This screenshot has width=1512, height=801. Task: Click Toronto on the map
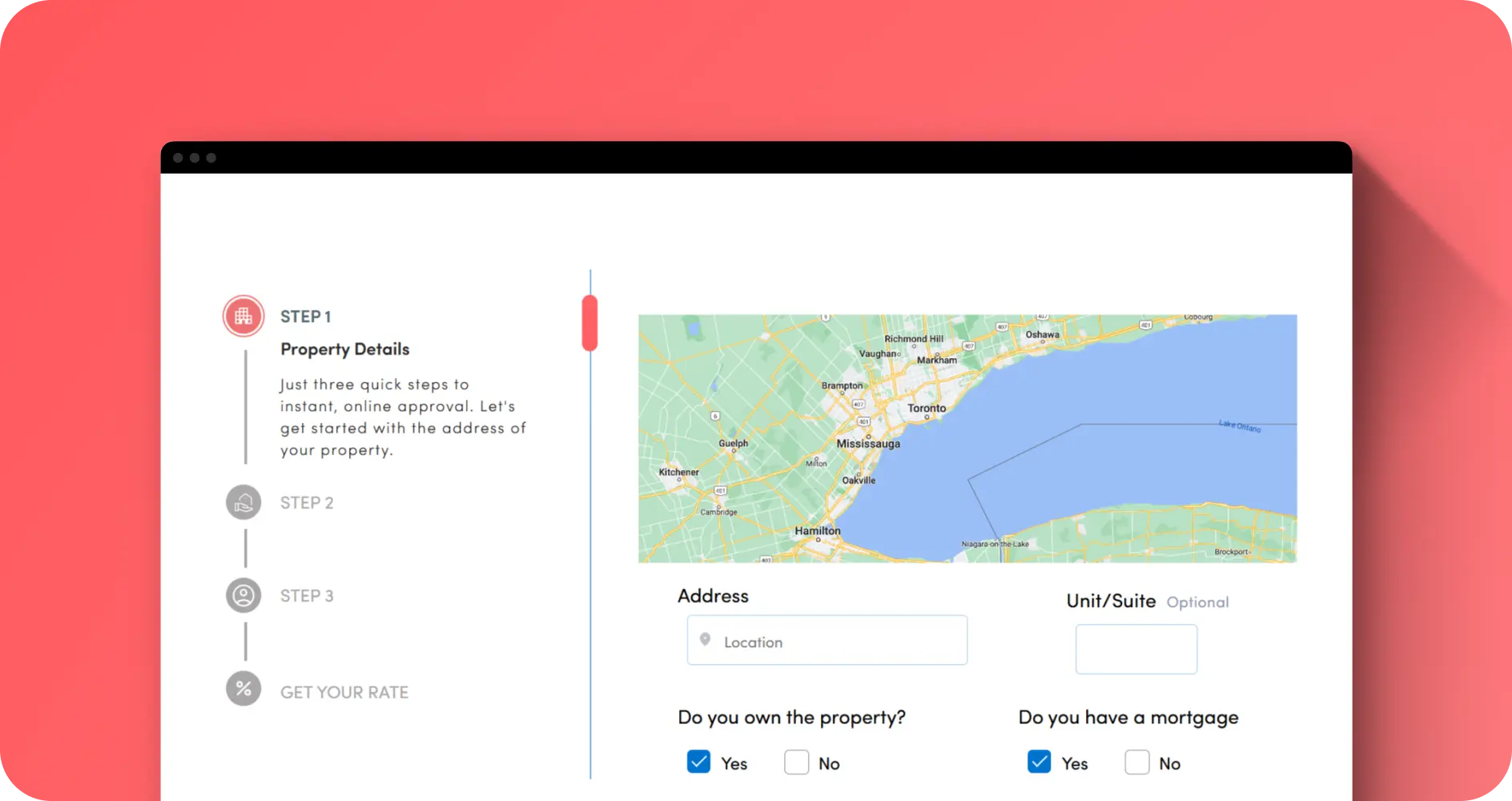[x=927, y=409]
